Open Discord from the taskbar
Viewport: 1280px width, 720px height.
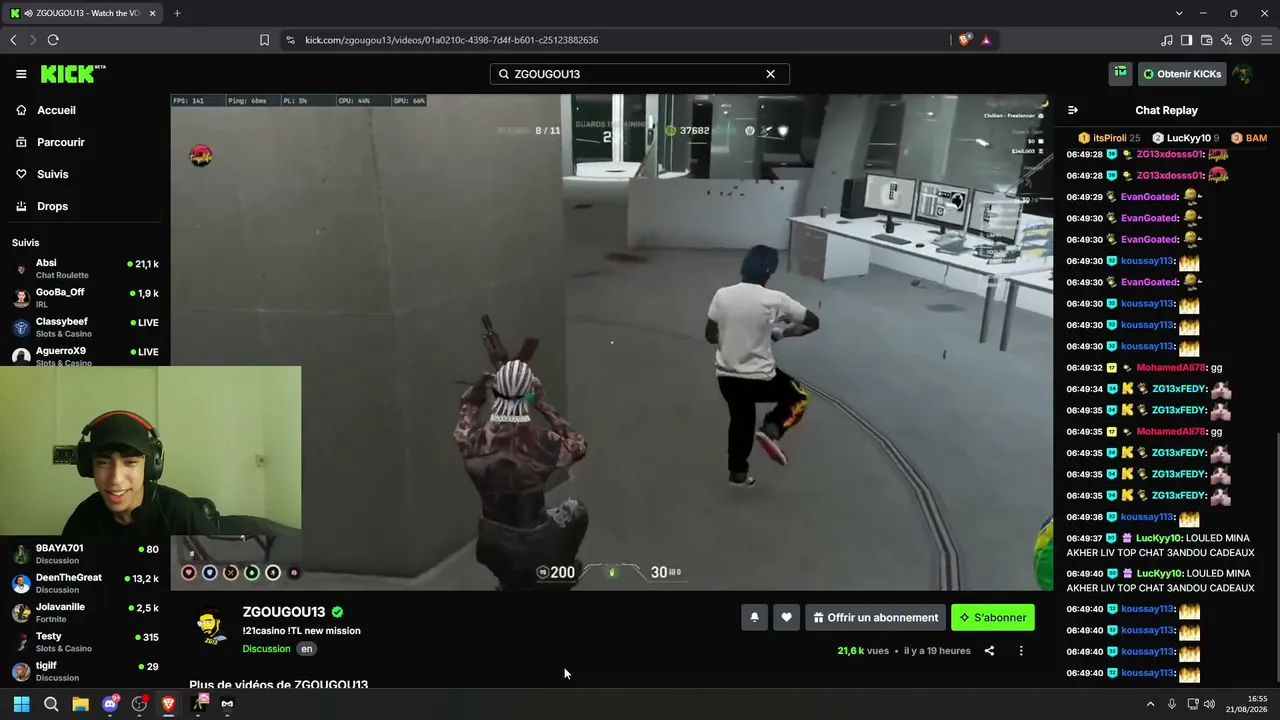pos(110,704)
